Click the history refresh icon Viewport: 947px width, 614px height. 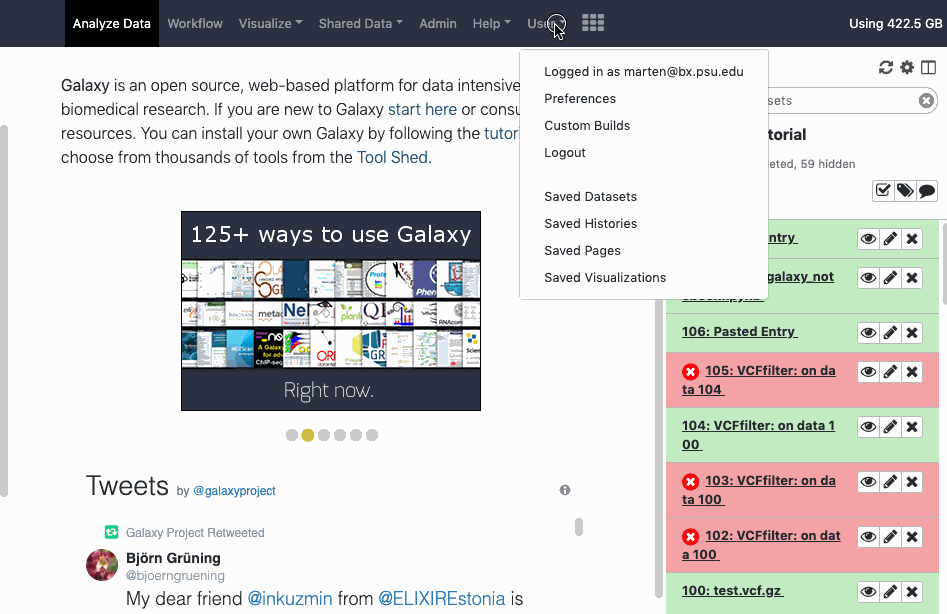point(885,68)
